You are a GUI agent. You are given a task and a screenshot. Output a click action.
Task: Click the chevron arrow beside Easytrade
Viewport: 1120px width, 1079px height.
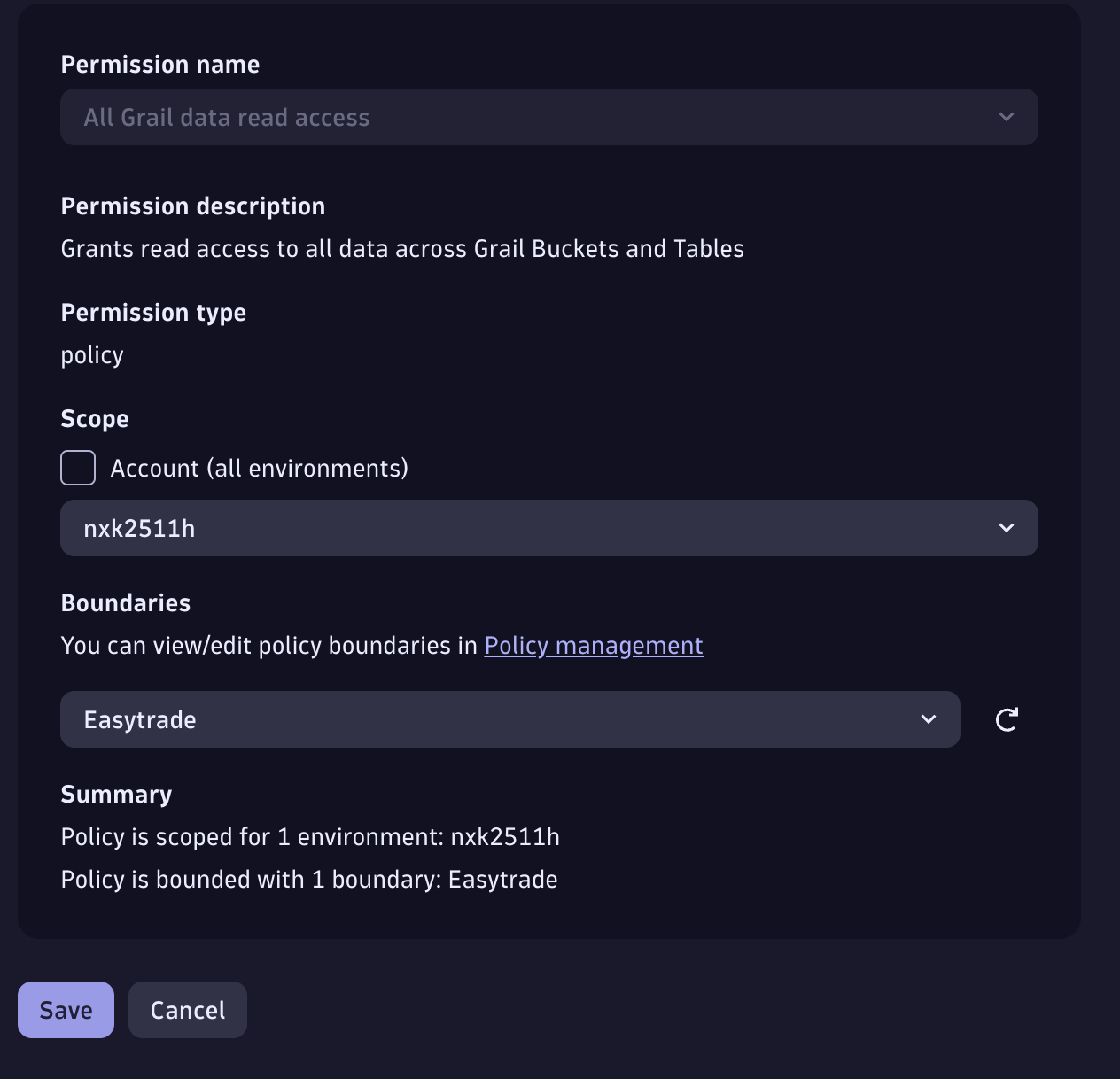pos(929,719)
